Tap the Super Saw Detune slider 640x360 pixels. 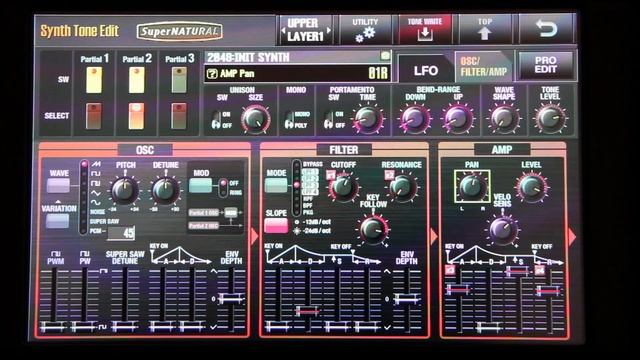tap(124, 300)
